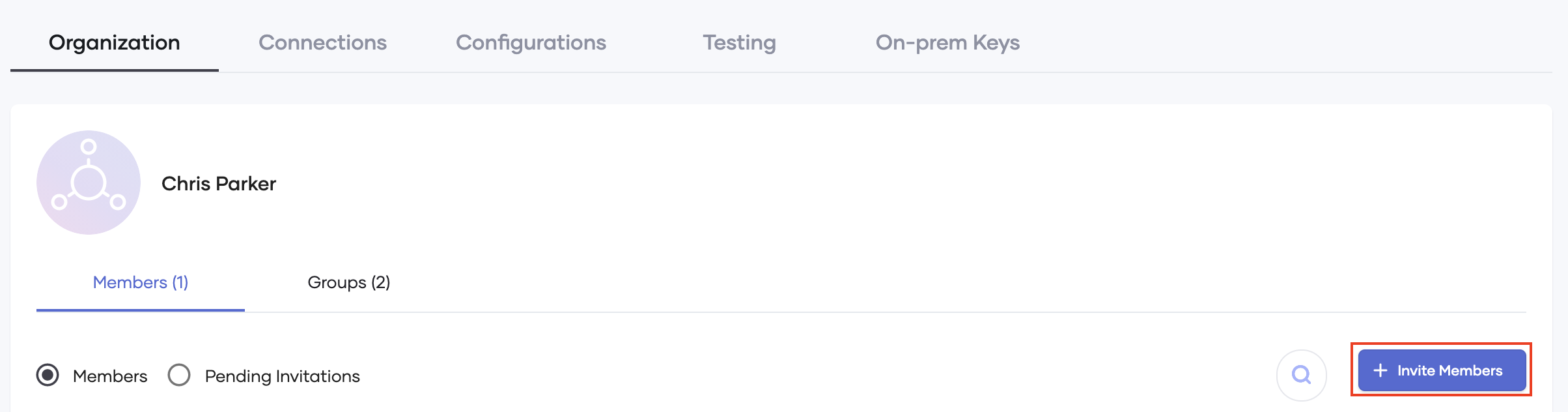Show the Members (1) sub-tab

[141, 282]
